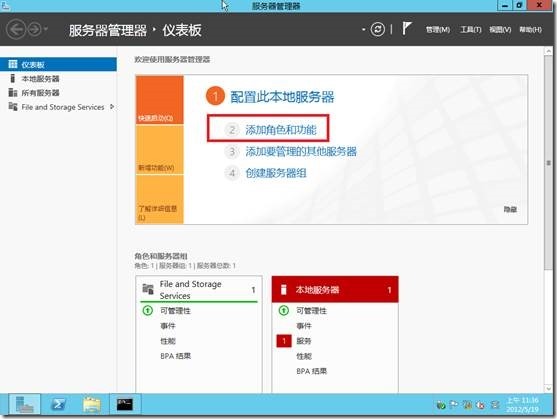Image resolution: width=557 pixels, height=419 pixels.
Task: Click 事件 in File and Storage tile
Action: click(x=168, y=326)
